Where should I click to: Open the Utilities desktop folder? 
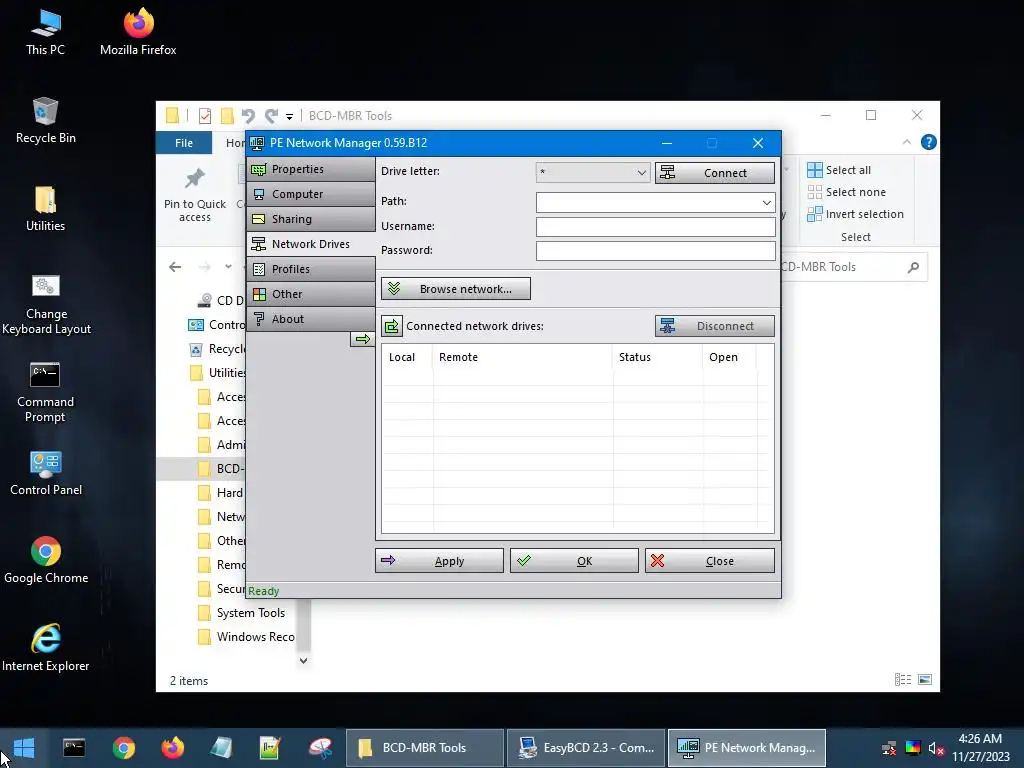click(46, 209)
